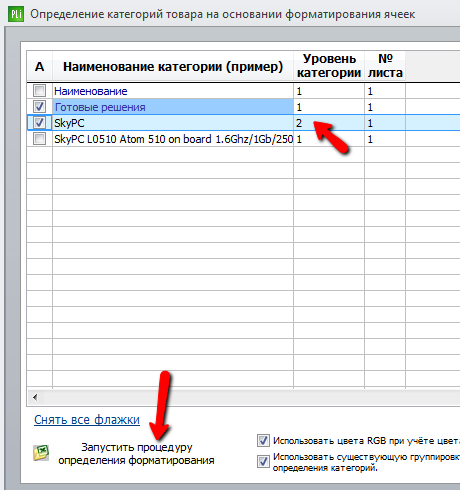The image size is (460, 490).
Task: Uncheck the SkyPC row checkbox
Action: (x=39, y=123)
